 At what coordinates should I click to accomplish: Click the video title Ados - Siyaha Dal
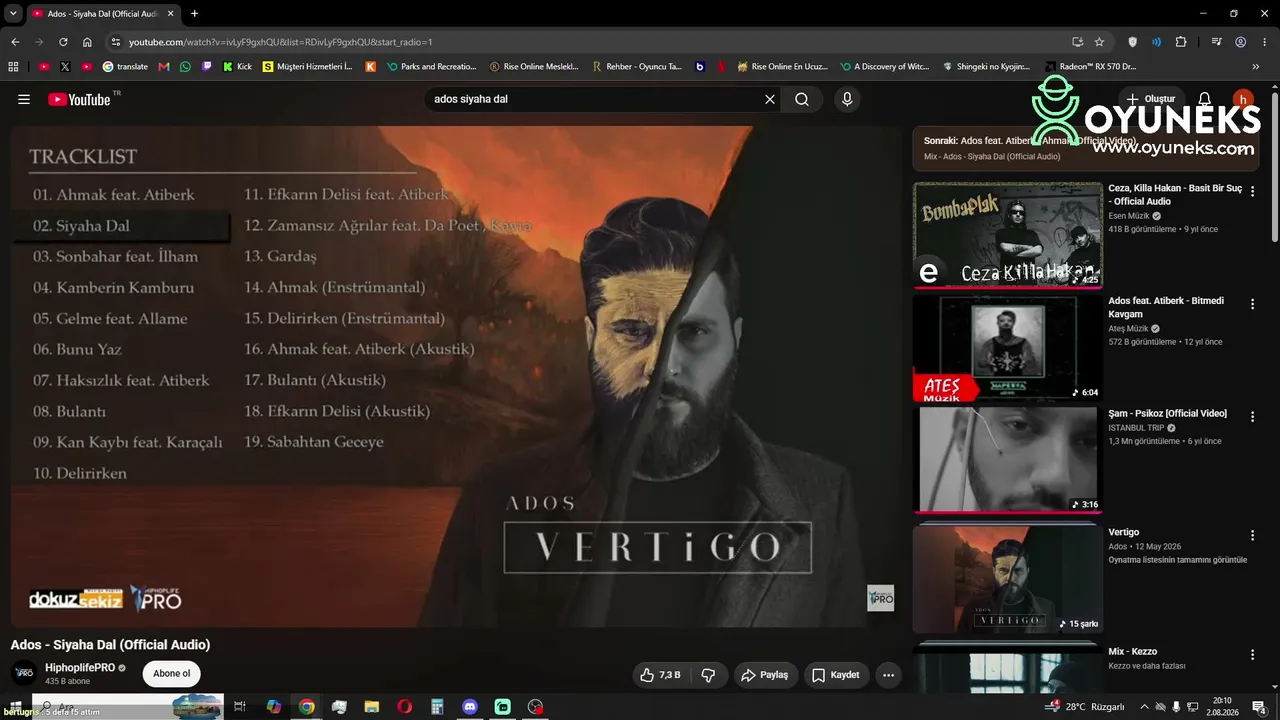(110, 645)
